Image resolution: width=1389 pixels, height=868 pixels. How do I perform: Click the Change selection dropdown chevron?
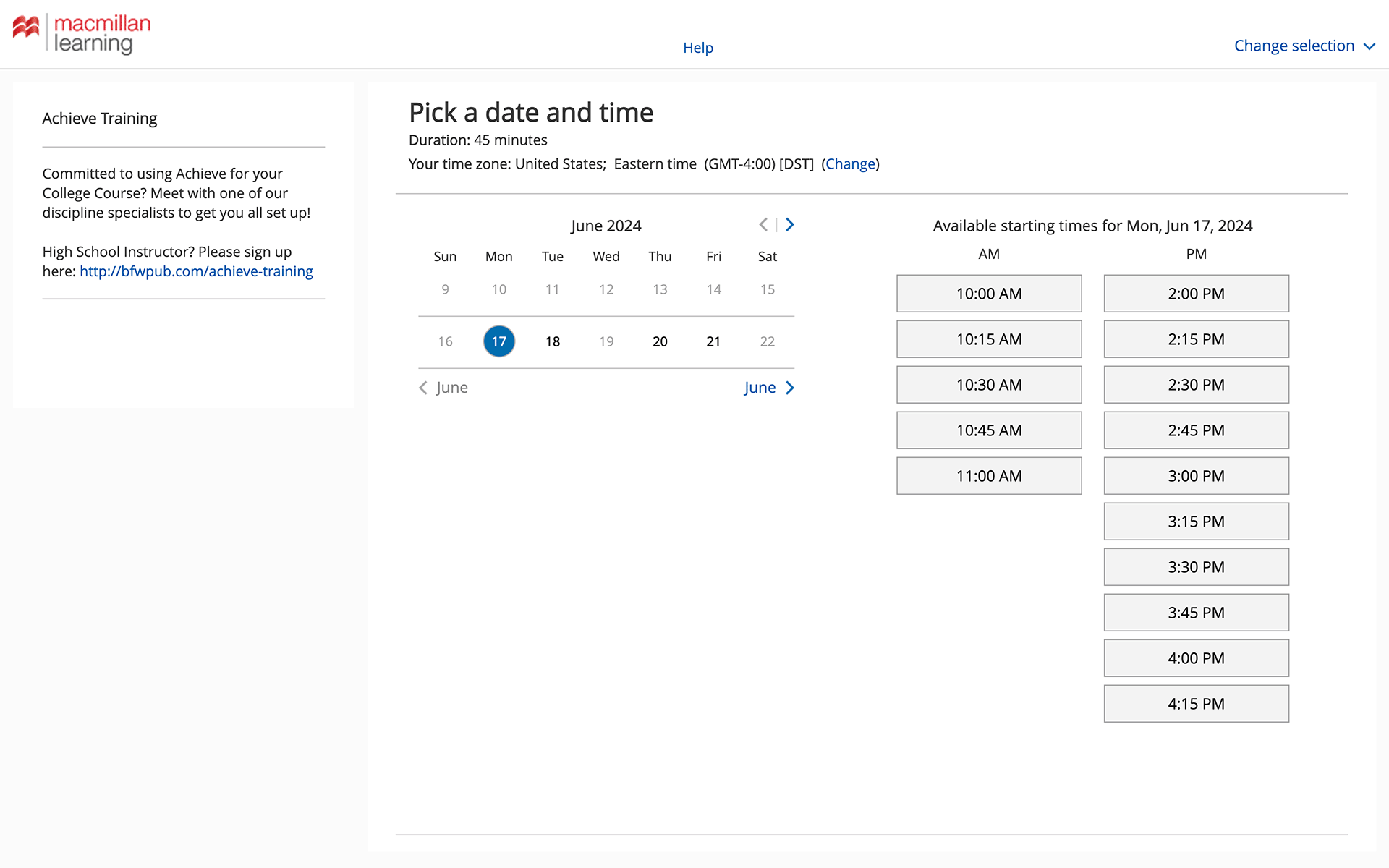pyautogui.click(x=1370, y=46)
